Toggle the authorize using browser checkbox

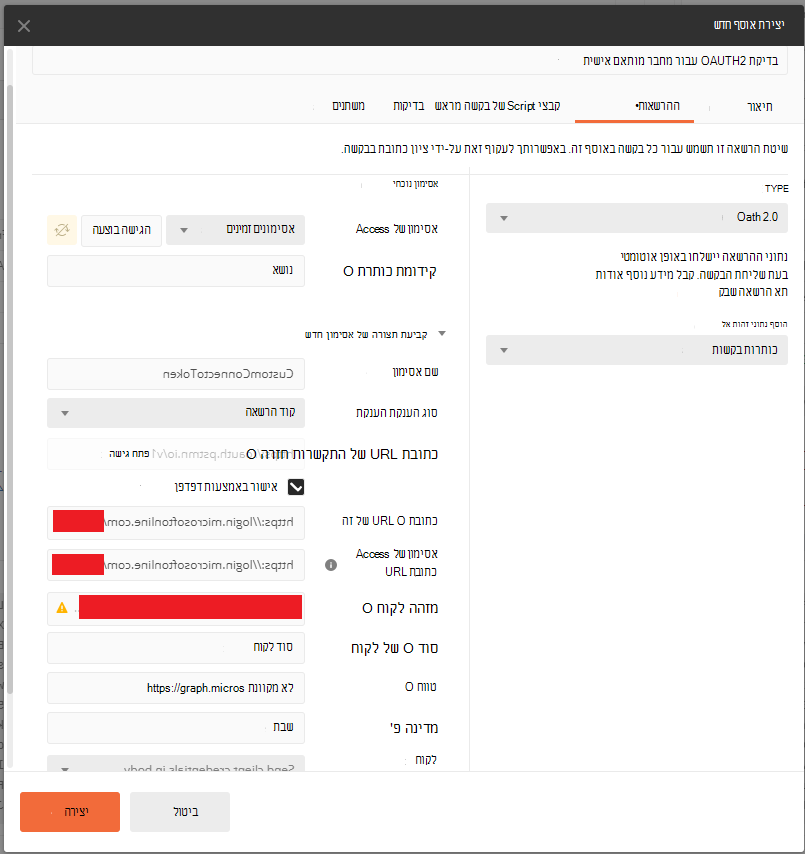point(296,487)
